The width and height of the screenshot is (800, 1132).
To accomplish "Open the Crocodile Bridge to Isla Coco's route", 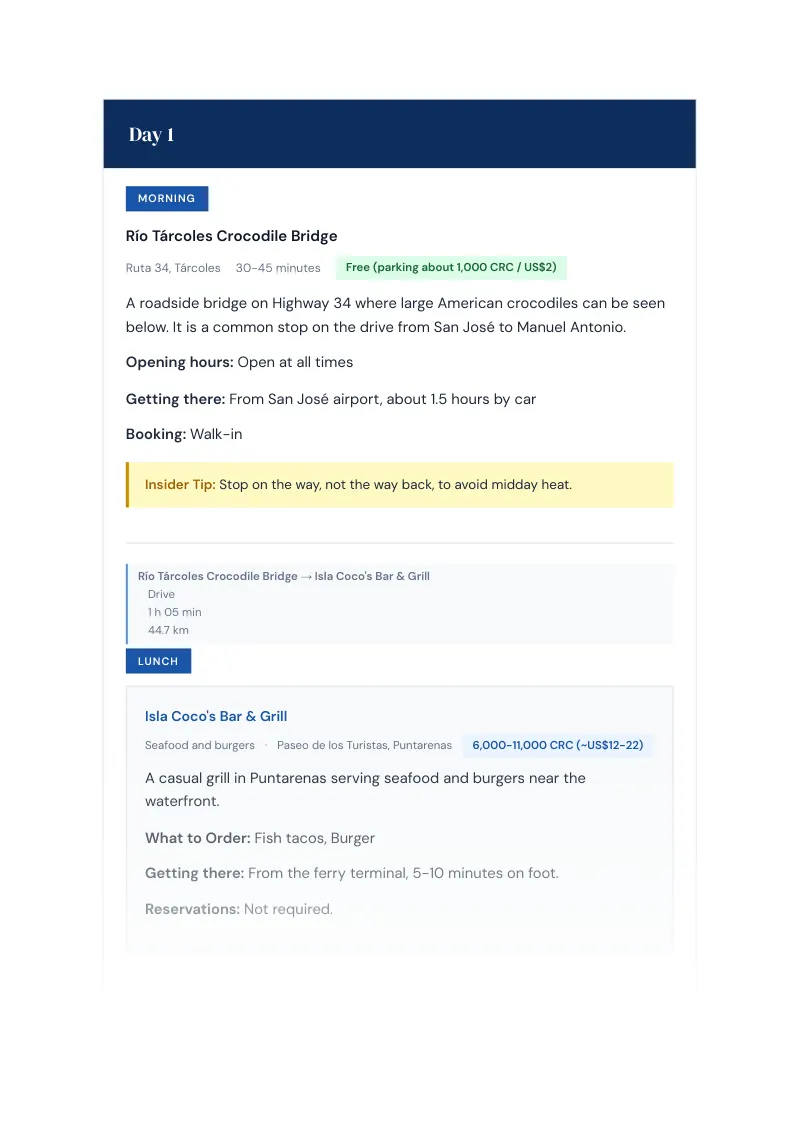I will coord(284,576).
